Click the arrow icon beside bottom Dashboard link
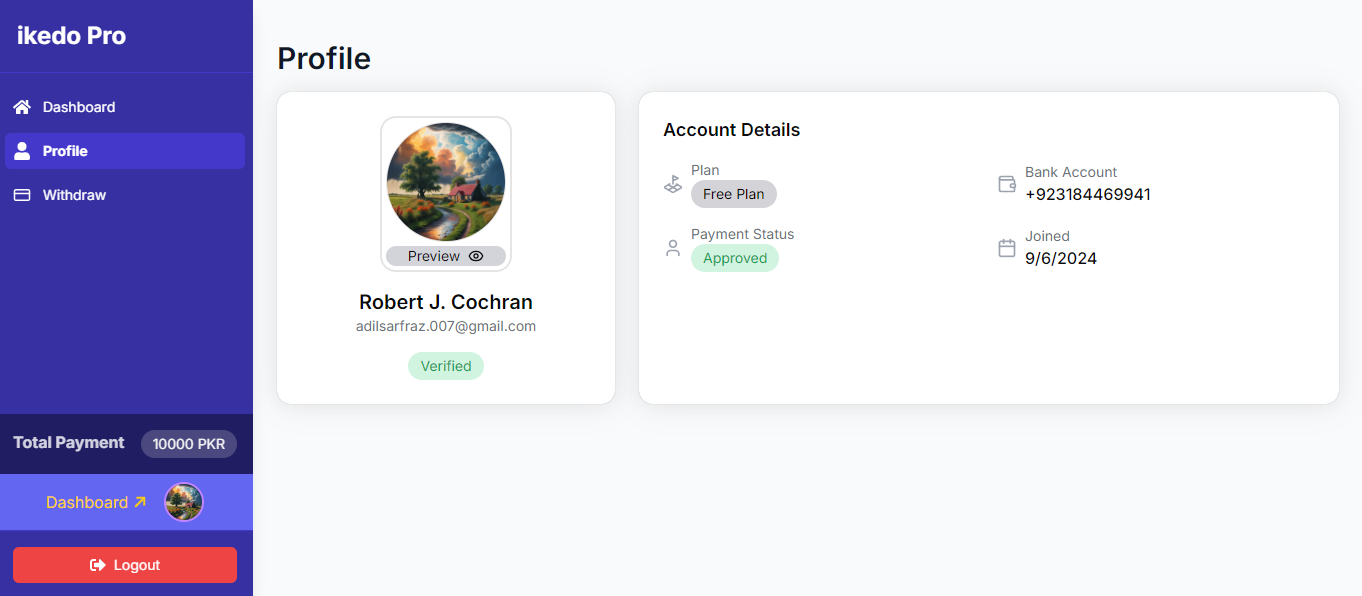The width and height of the screenshot is (1362, 596). coord(140,502)
